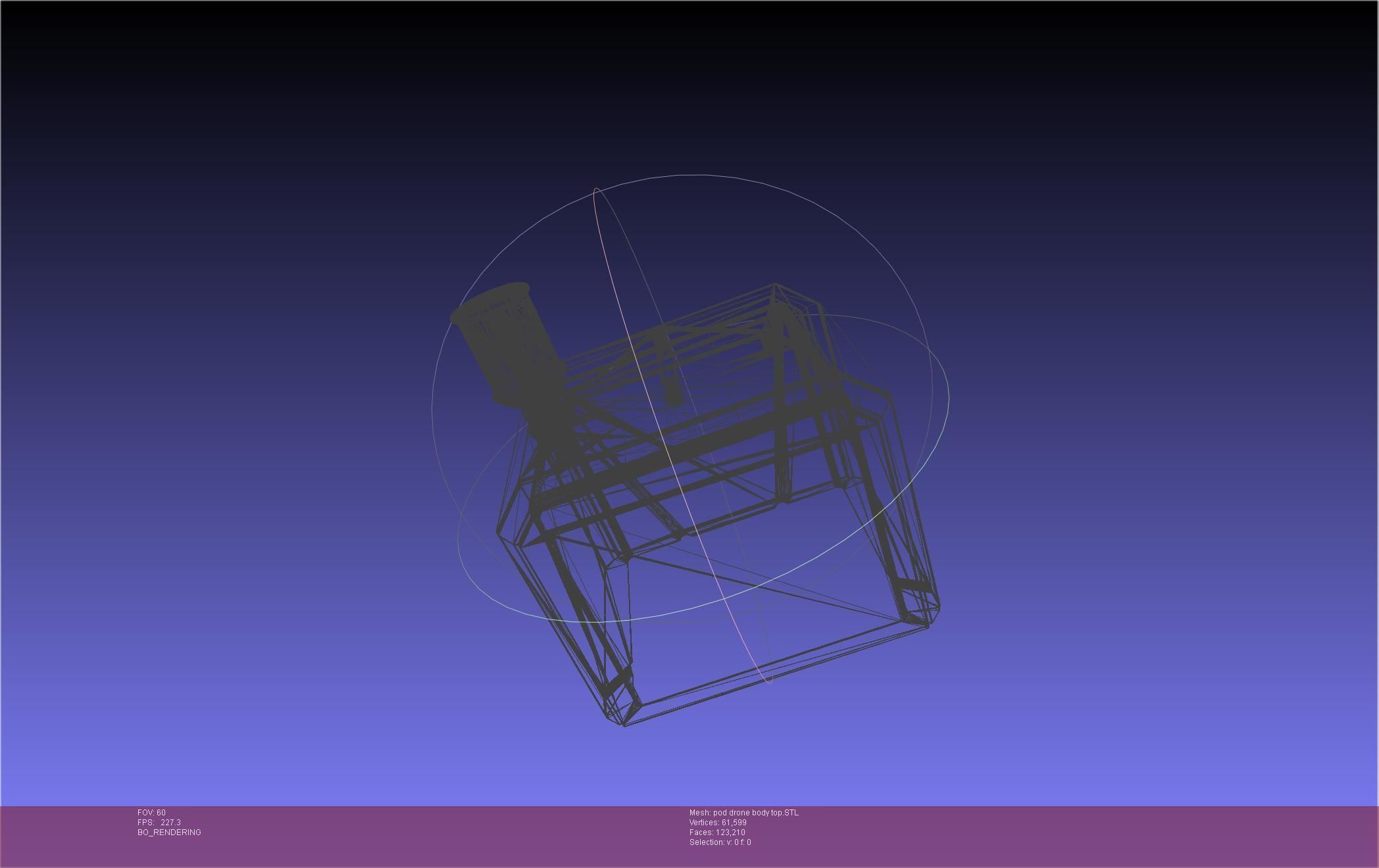
Task: Click the FOV: 60 readout
Action: (151, 813)
